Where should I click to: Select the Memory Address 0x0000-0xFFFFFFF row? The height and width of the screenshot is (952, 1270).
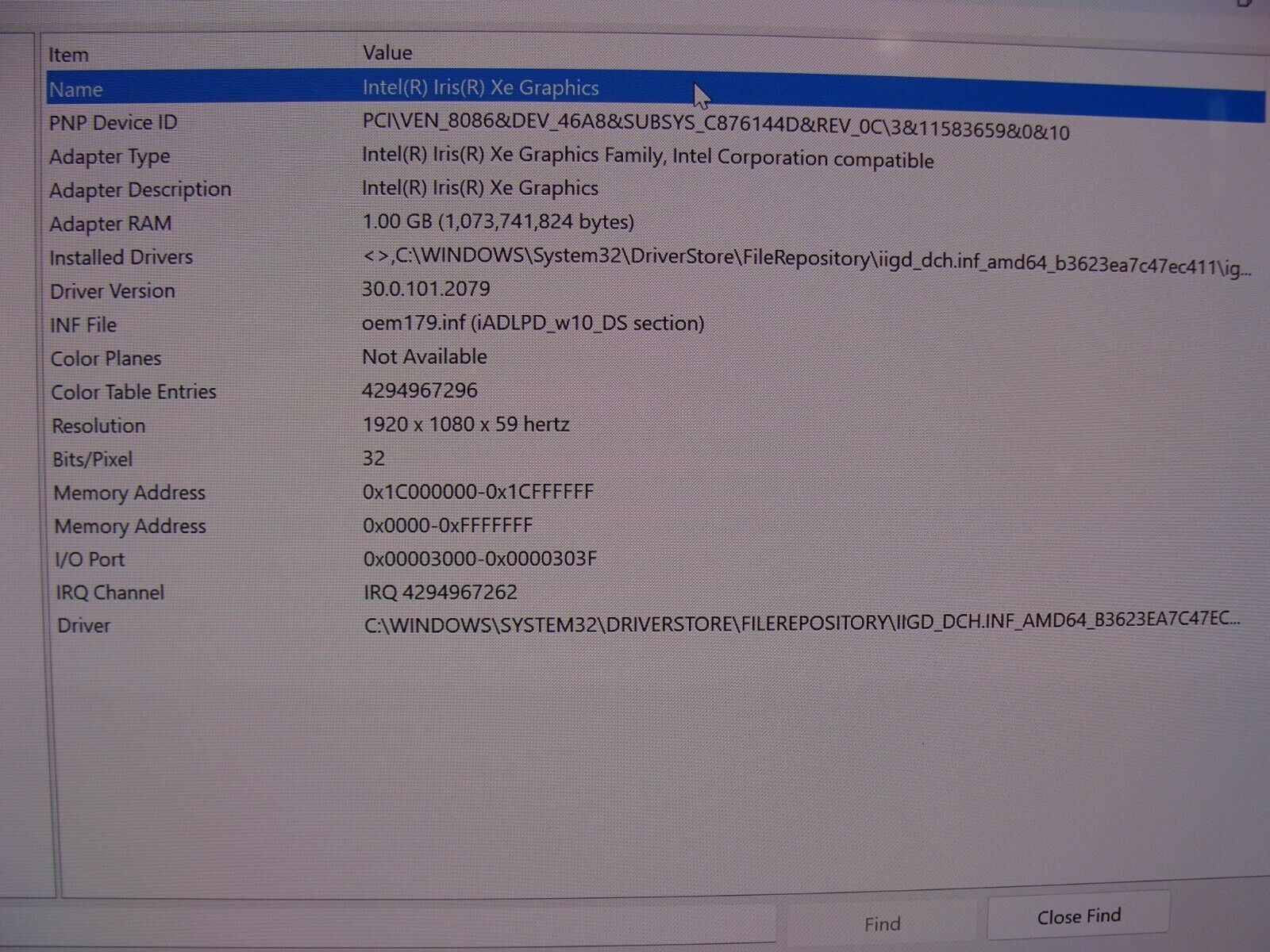tap(655, 526)
